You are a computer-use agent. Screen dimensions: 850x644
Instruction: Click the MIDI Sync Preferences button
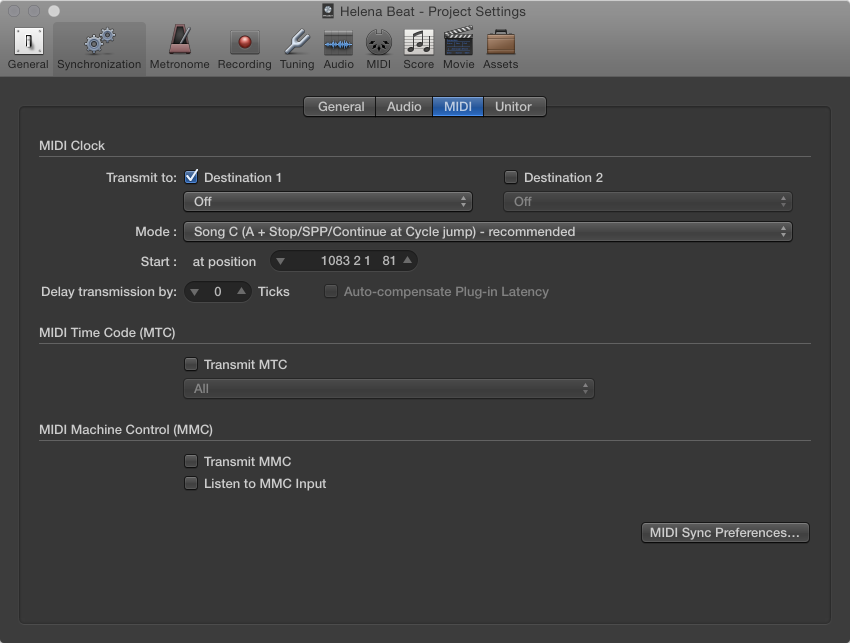click(725, 532)
